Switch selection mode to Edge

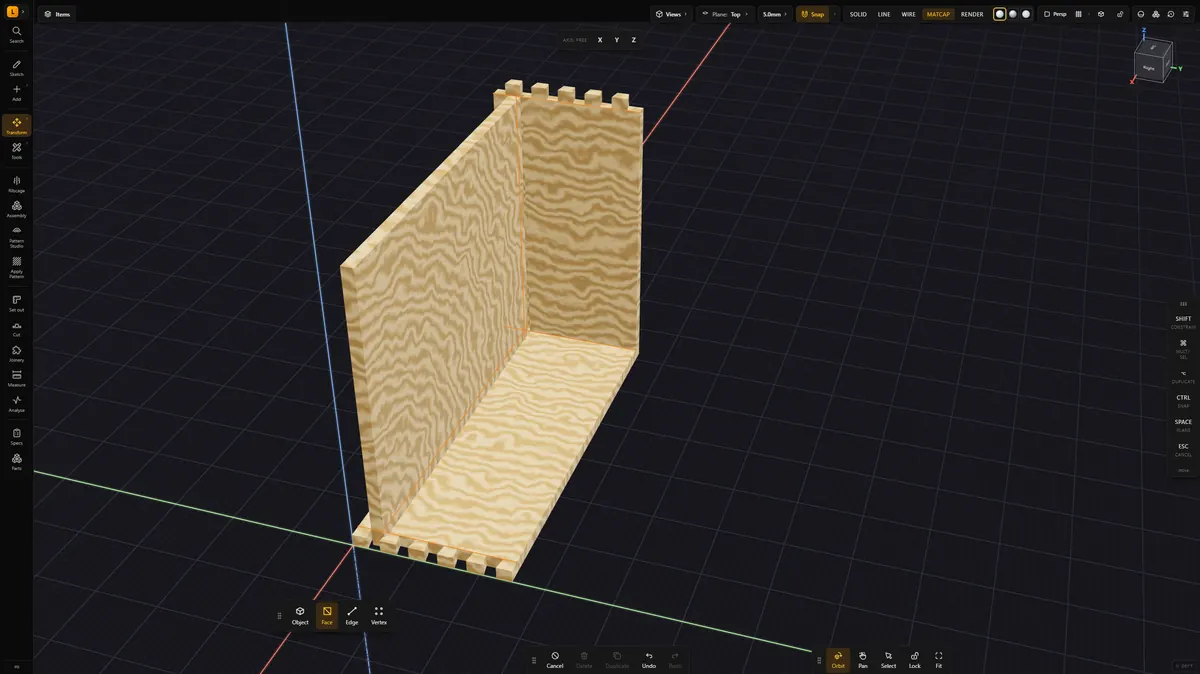(x=352, y=615)
